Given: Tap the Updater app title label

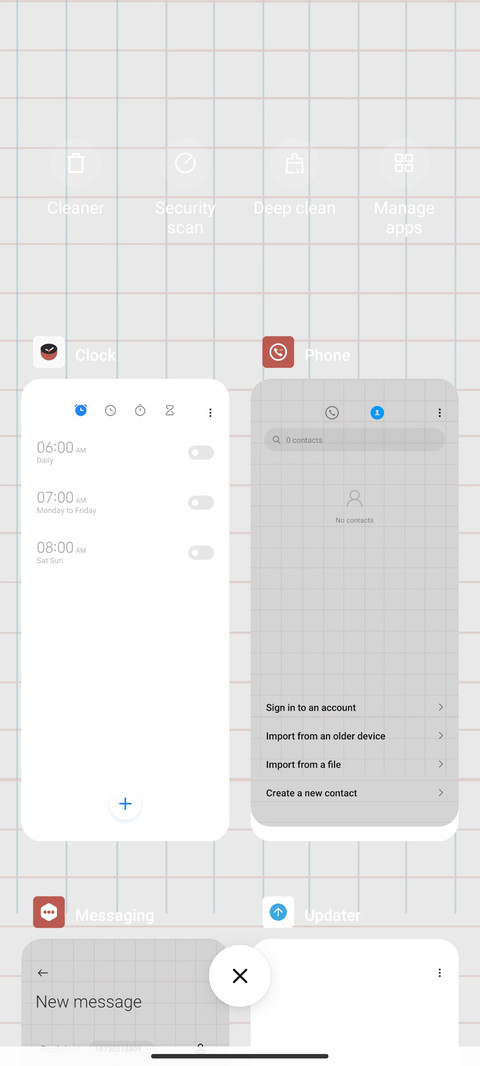Looking at the screenshot, I should pyautogui.click(x=332, y=915).
